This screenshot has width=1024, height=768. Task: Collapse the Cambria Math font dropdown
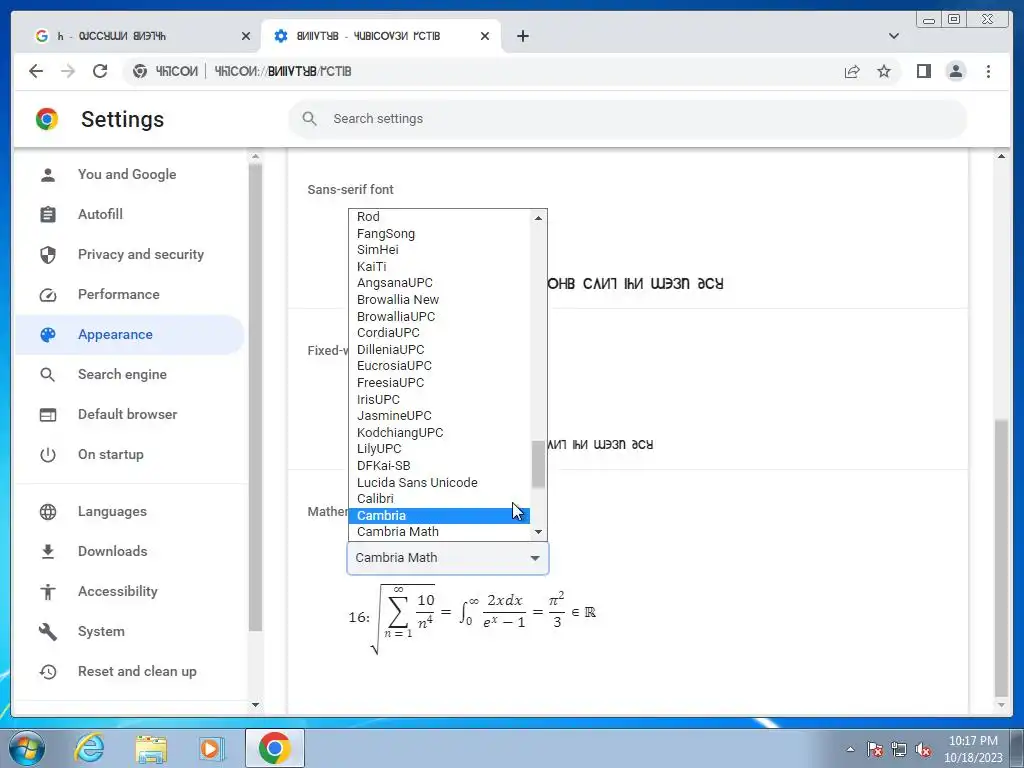coord(447,558)
